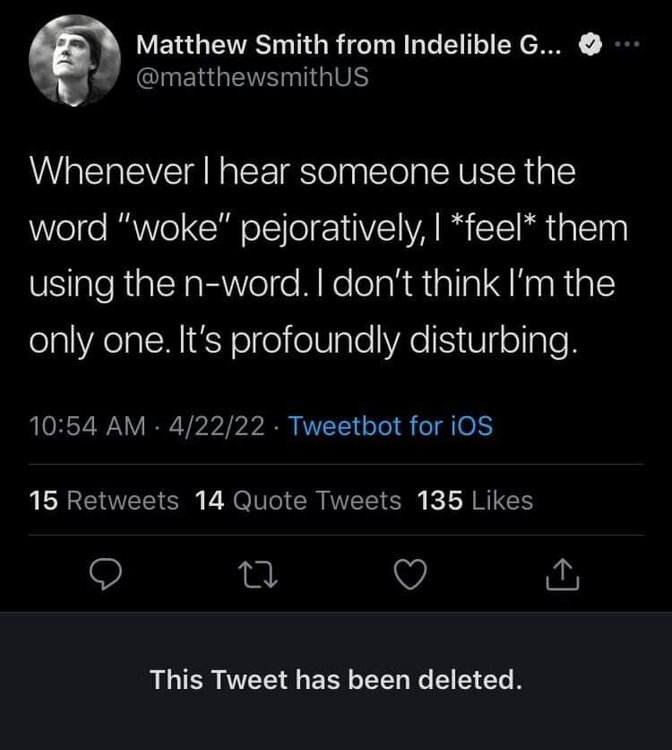Viewport: 672px width, 750px height.
Task: Show the 135 Likes list
Action: point(475,500)
